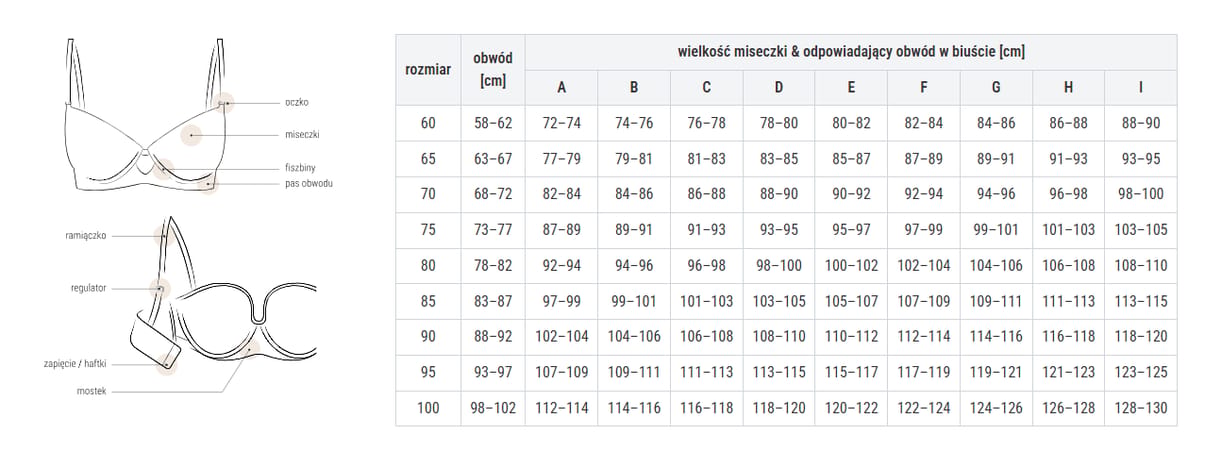Click the wielkość miseczki table heading
The height and width of the screenshot is (451, 1205).
[851, 51]
